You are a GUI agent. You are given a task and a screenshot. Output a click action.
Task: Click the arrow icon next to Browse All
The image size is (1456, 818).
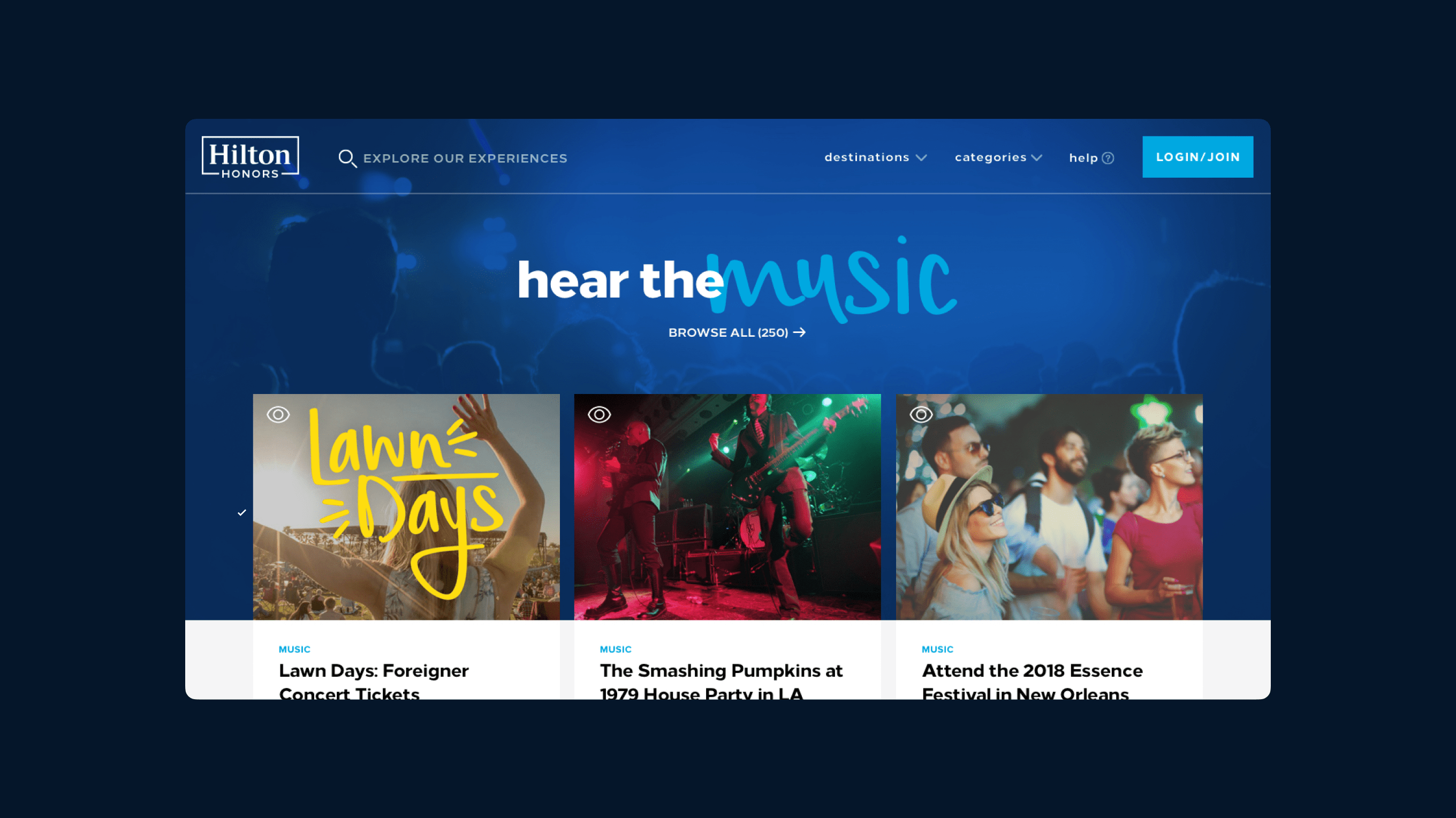800,332
